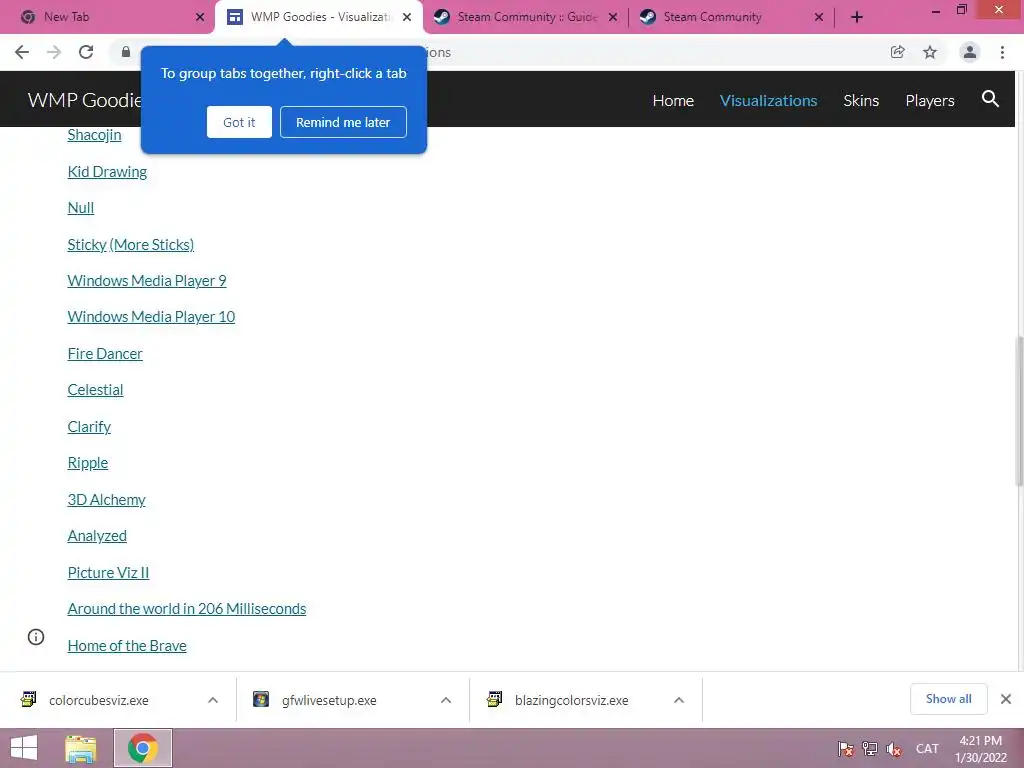
Task: Open the Chrome profile avatar
Action: click(970, 52)
